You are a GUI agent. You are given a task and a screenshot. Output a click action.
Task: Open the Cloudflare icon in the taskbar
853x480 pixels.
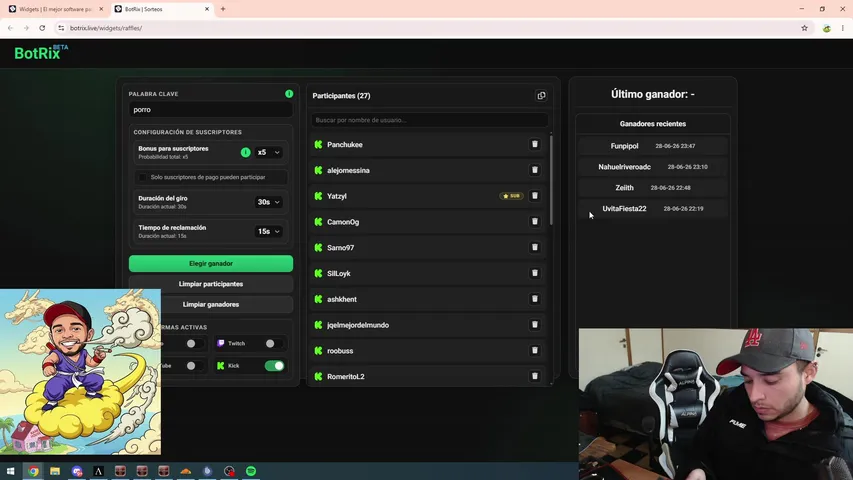point(186,471)
